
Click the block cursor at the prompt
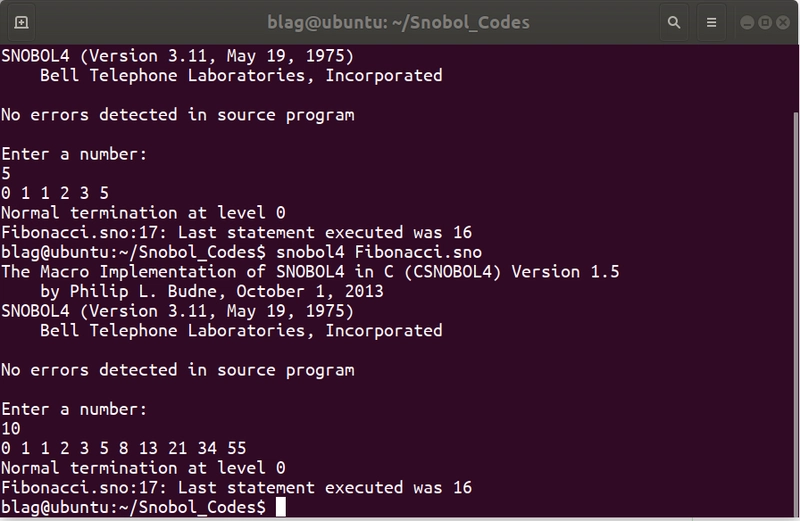[281, 508]
